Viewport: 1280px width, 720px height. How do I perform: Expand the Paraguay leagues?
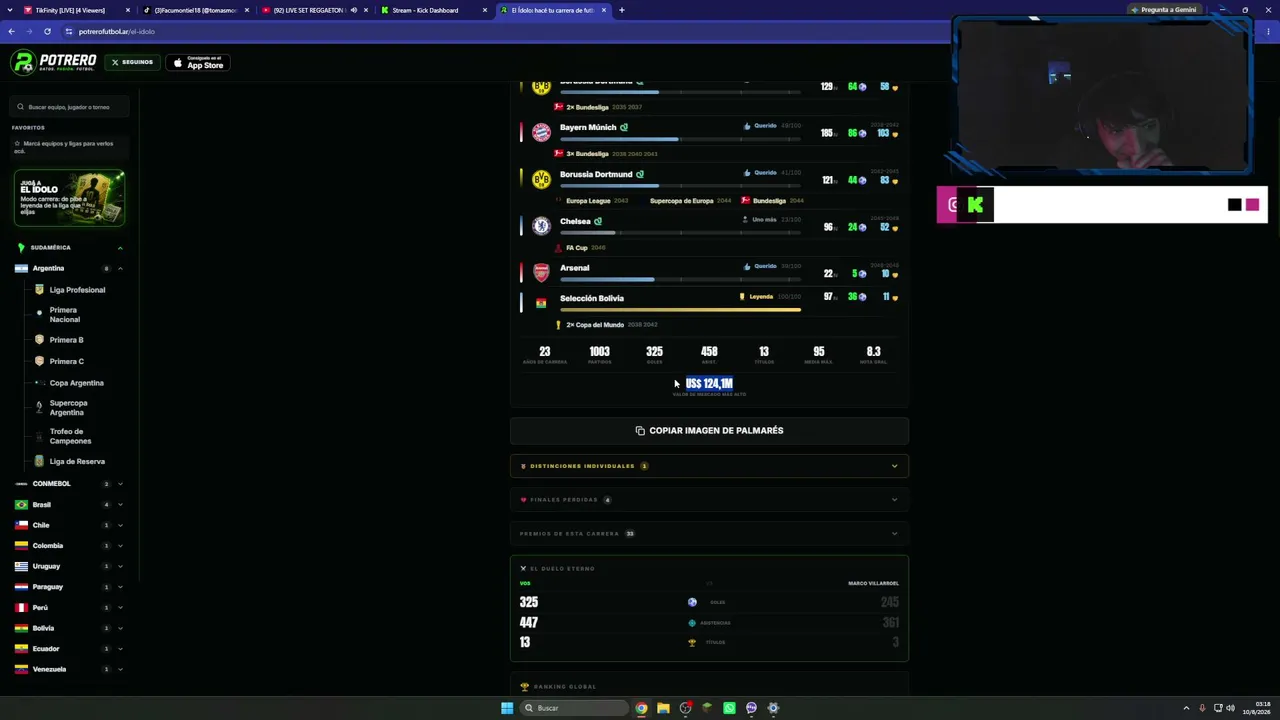120,587
